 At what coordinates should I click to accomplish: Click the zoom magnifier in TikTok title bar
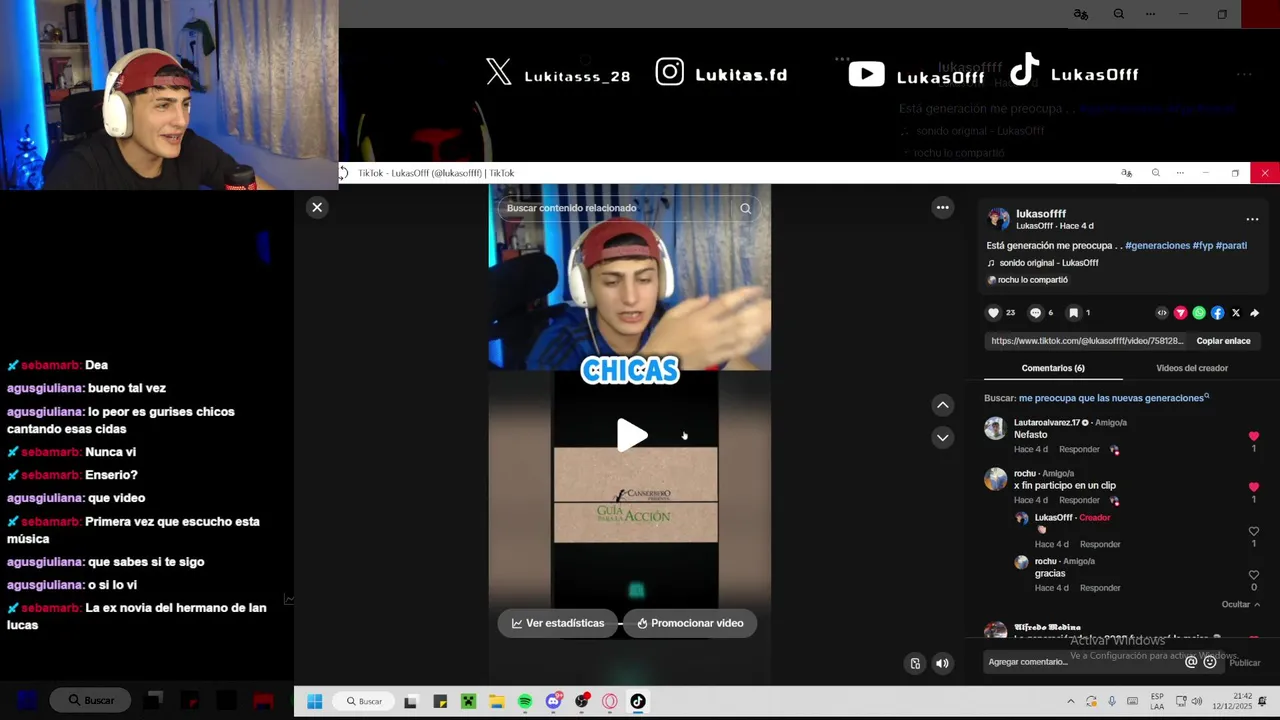click(1155, 173)
